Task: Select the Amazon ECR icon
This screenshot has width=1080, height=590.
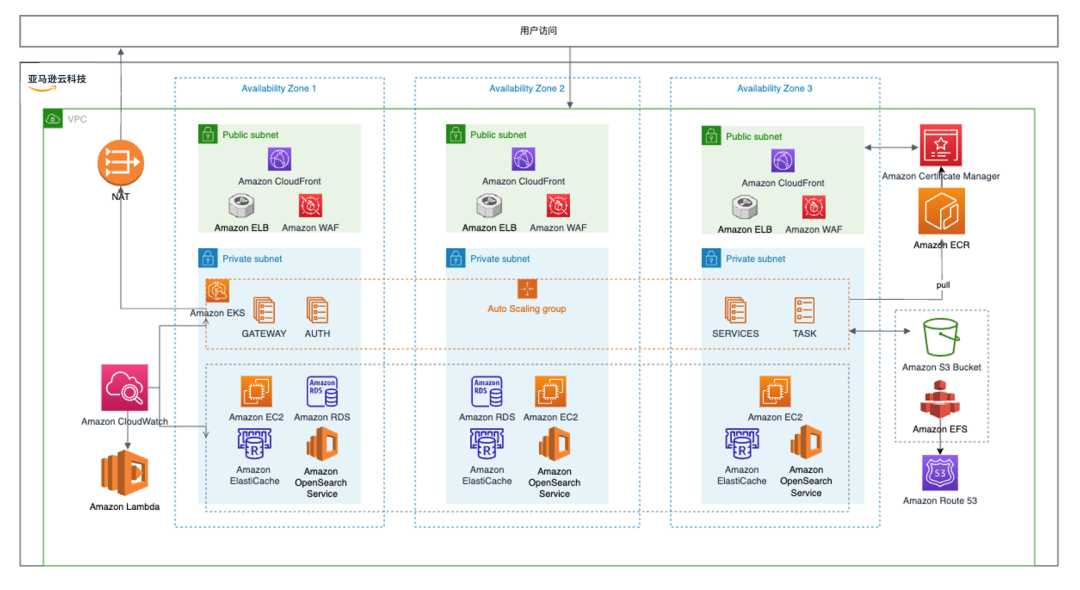Action: pyautogui.click(x=942, y=212)
